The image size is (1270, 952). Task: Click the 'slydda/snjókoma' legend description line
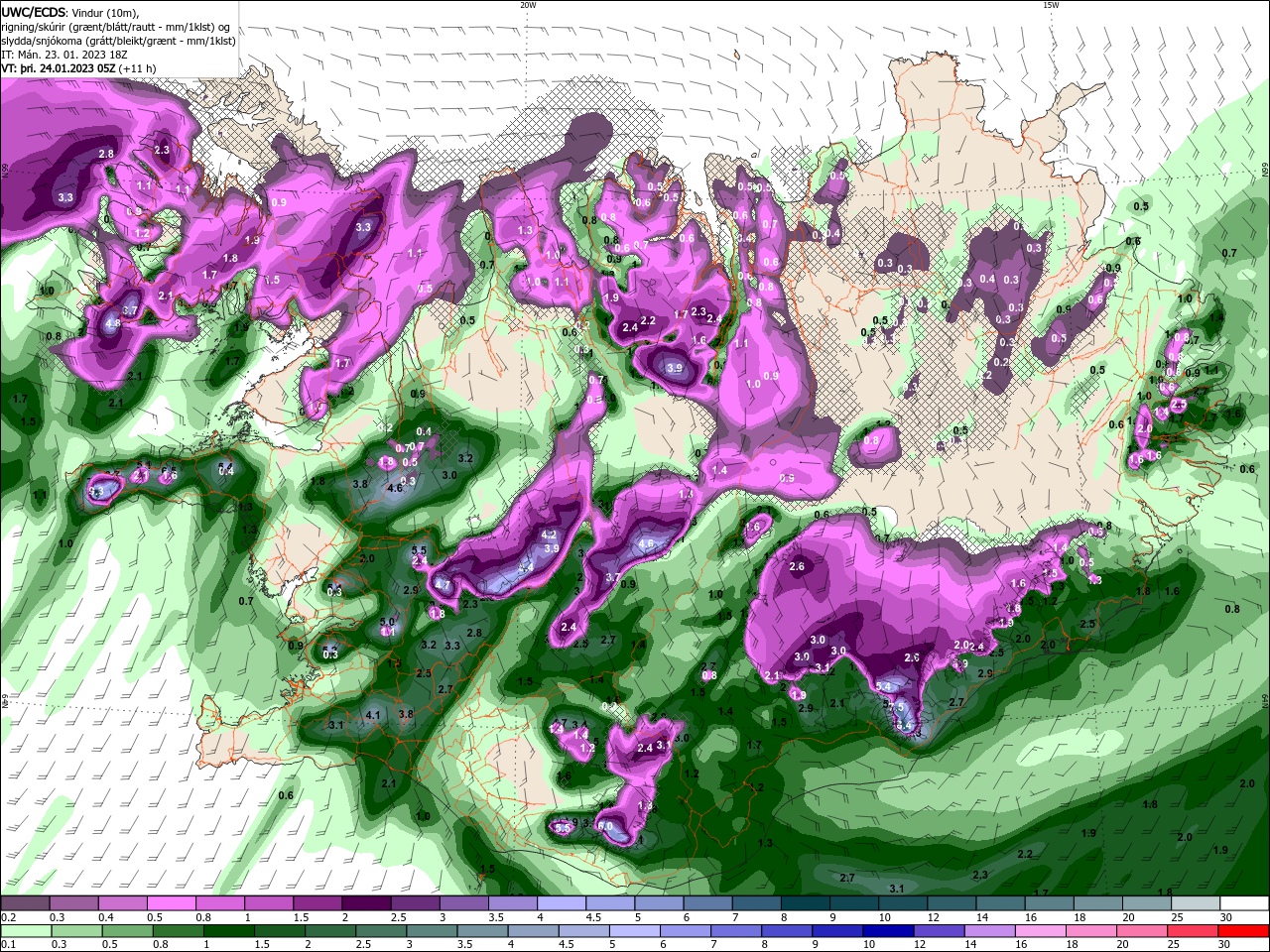coord(118,41)
